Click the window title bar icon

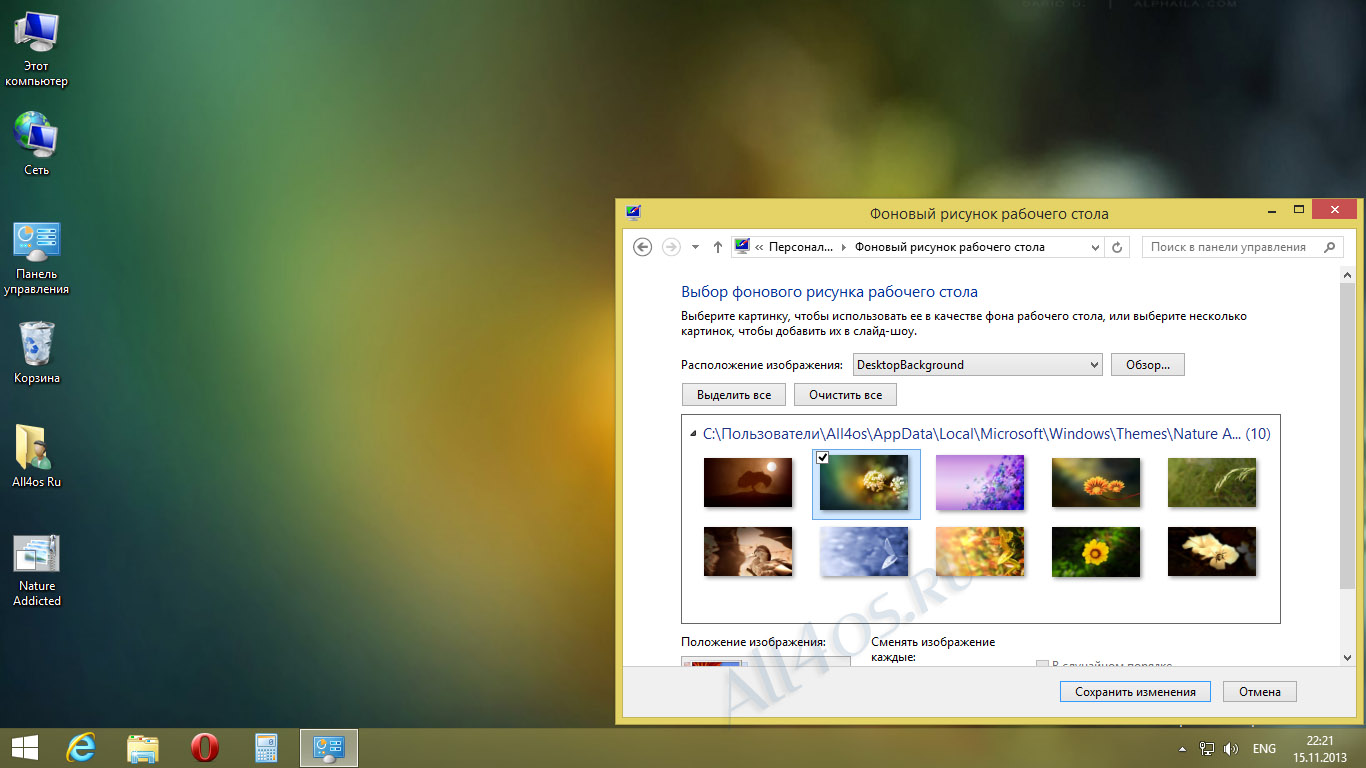pyautogui.click(x=633, y=212)
